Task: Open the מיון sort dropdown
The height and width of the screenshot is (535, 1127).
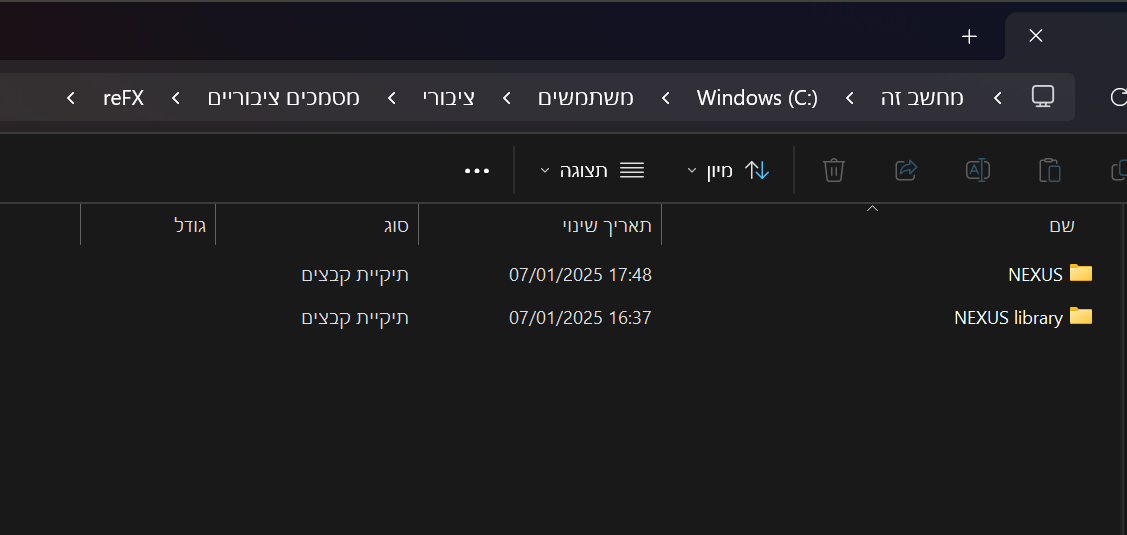Action: [x=727, y=170]
